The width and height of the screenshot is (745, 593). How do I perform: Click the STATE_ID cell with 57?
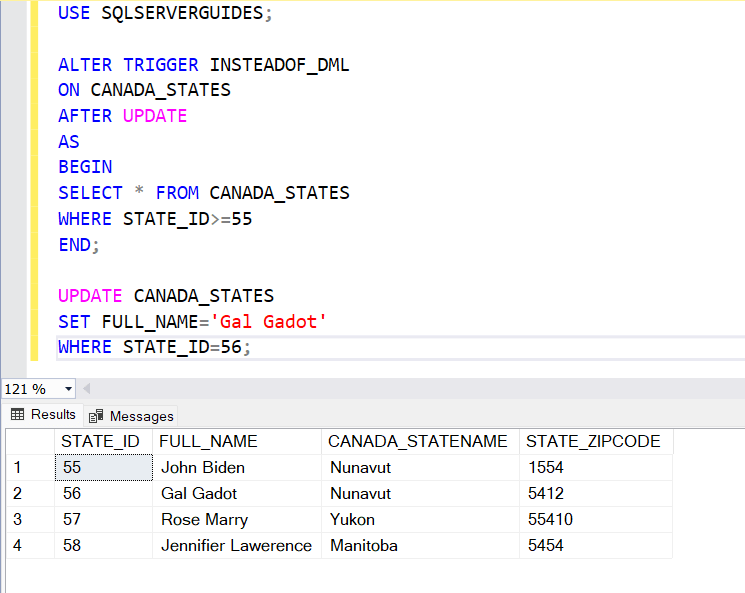pyautogui.click(x=104, y=519)
